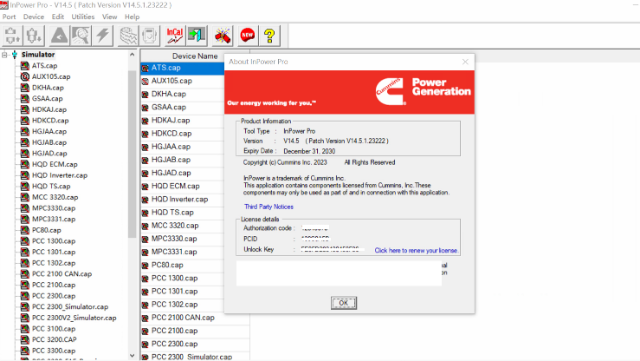The image size is (640, 361).
Task: Click the Authorization code value field
Action: (x=315, y=228)
